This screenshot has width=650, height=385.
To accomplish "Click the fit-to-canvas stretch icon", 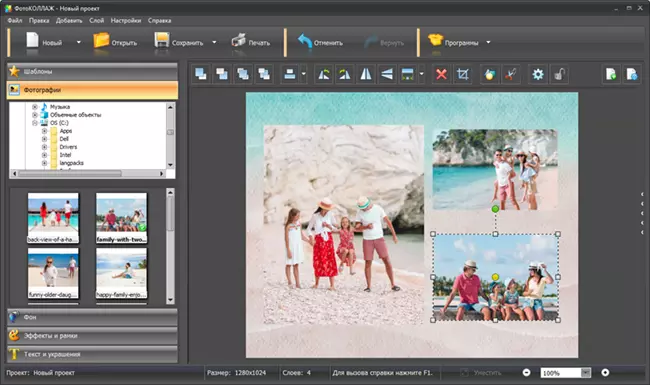I will (408, 74).
